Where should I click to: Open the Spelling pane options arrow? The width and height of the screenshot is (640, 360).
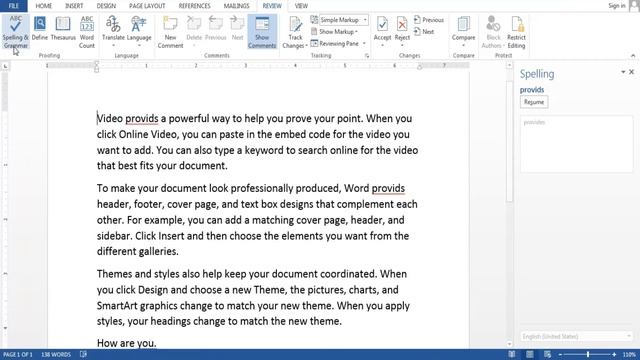(x=623, y=72)
